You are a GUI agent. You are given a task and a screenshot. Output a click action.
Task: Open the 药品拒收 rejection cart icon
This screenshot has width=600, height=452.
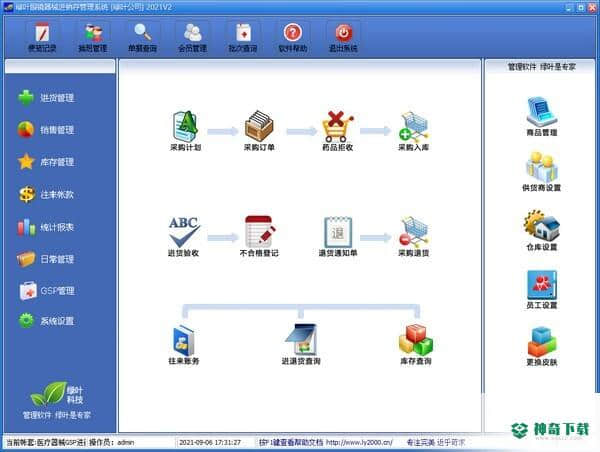tap(337, 131)
